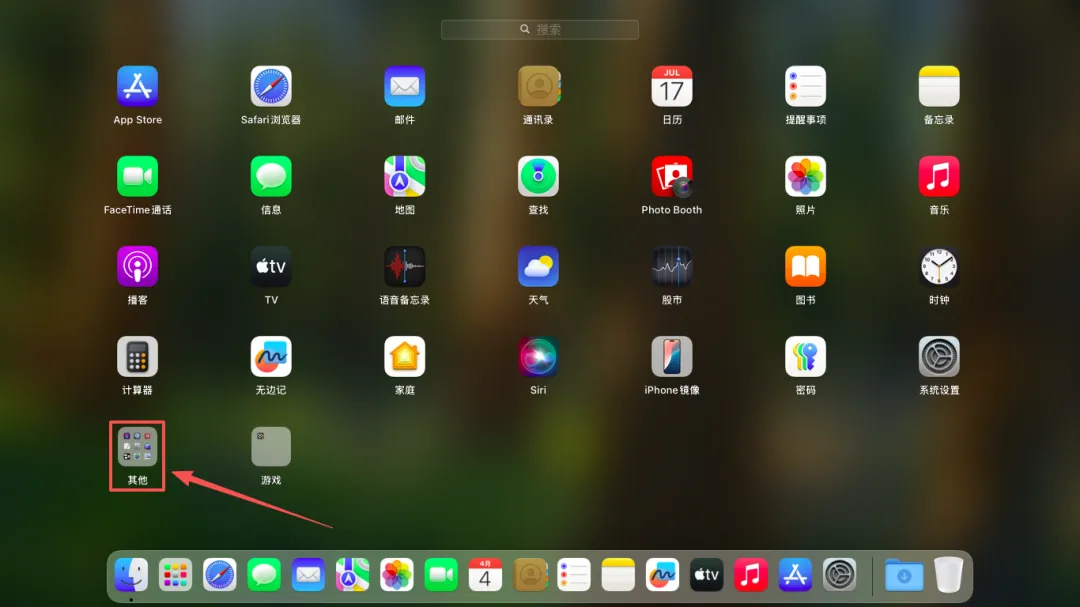Viewport: 1080px width, 607px height.
Task: Open the 家庭 app
Action: 404,357
